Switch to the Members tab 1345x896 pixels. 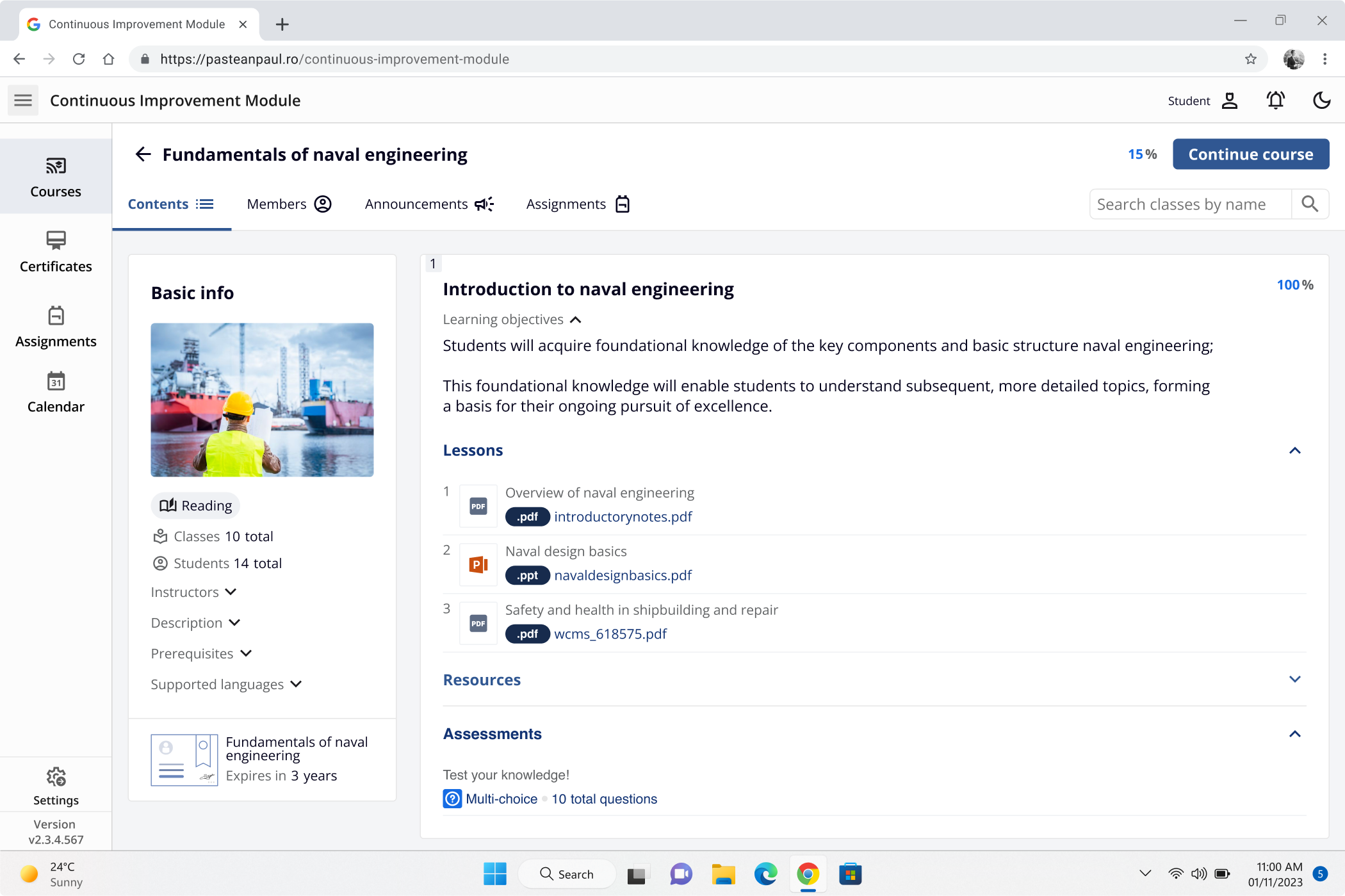289,204
